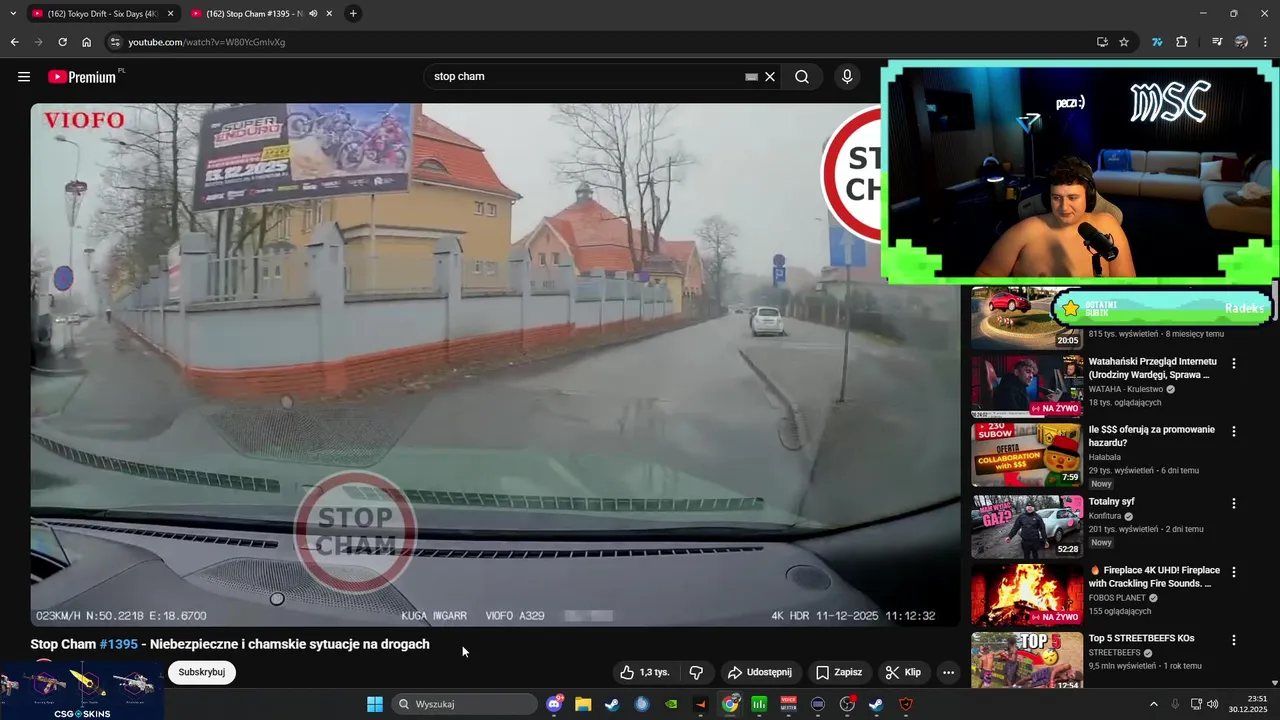Open options for 'Totalny syf' video
The height and width of the screenshot is (720, 1280).
click(x=1234, y=504)
